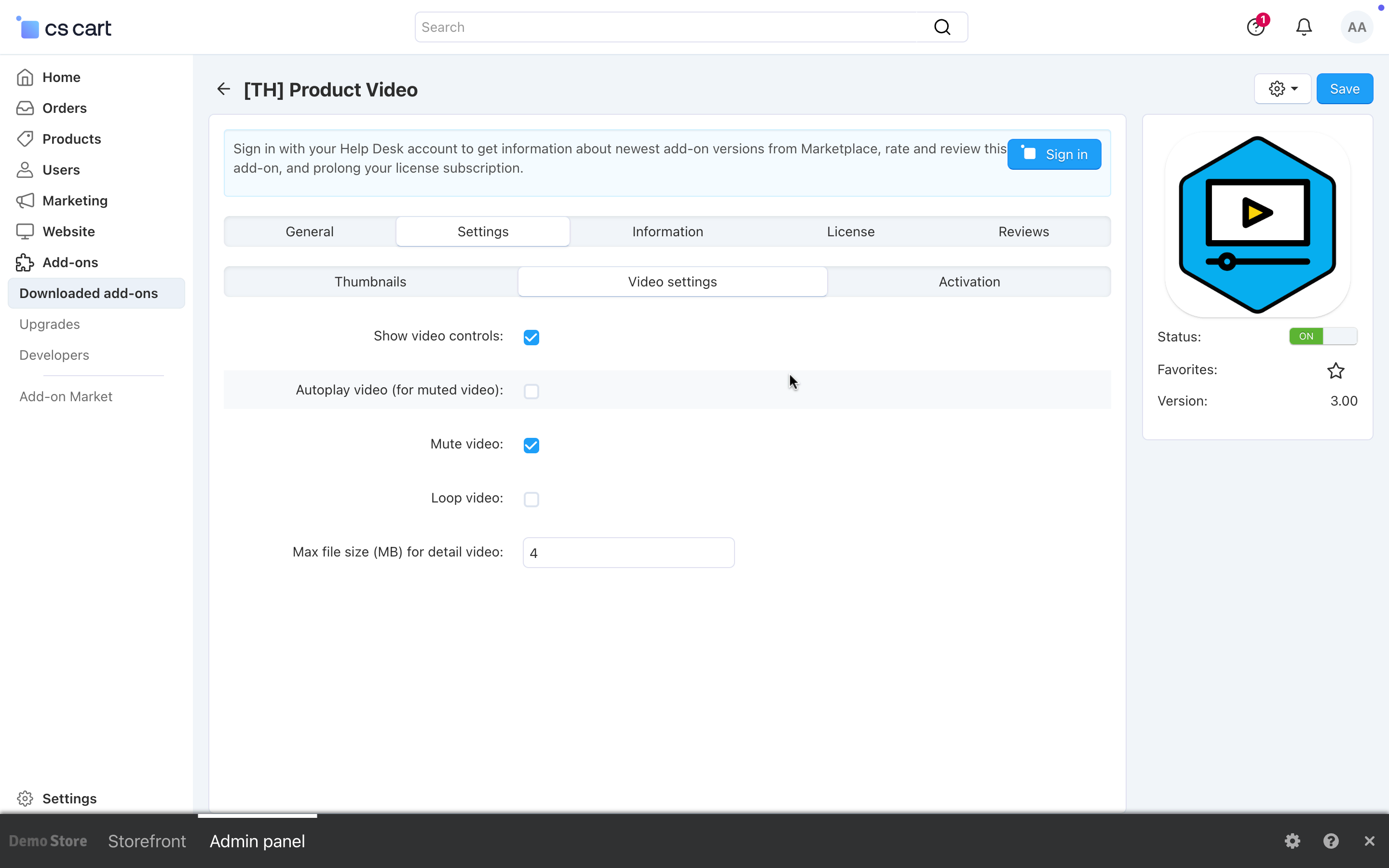The image size is (1389, 868).
Task: Click the bottom bar question mark icon
Action: point(1331,841)
